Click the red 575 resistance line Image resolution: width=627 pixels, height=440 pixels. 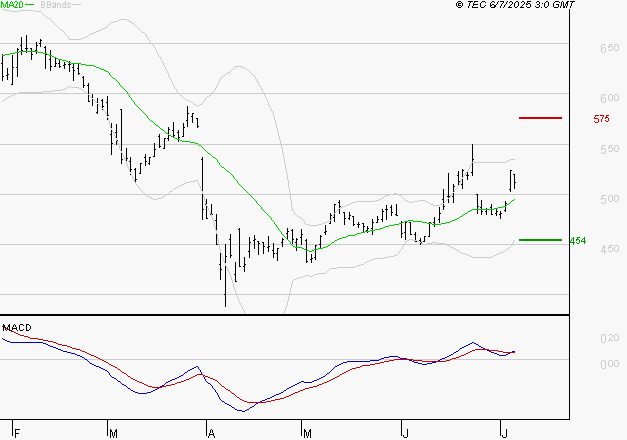[x=540, y=118]
